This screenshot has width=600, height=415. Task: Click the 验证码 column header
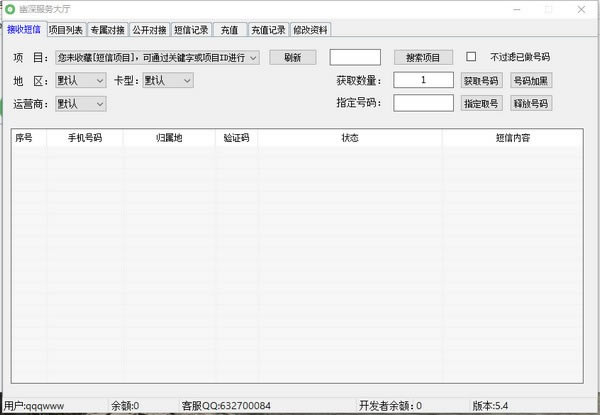pyautogui.click(x=236, y=138)
